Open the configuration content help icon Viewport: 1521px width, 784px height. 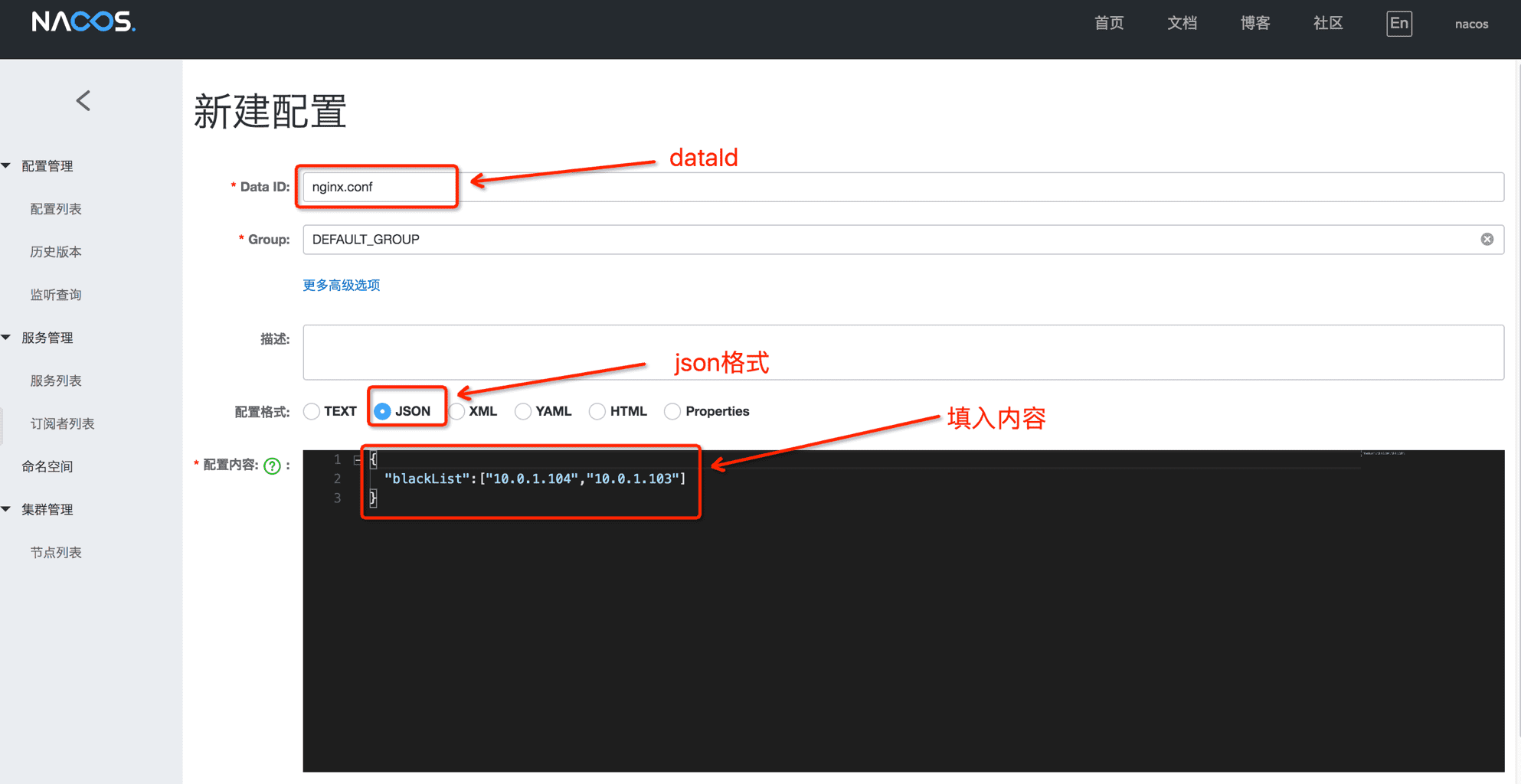(x=272, y=465)
